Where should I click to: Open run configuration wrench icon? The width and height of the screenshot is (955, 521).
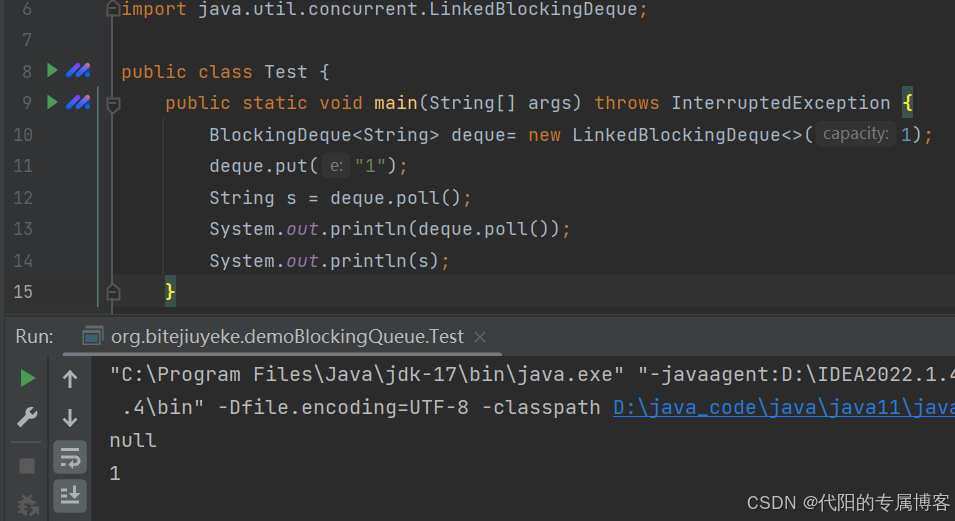(27, 417)
